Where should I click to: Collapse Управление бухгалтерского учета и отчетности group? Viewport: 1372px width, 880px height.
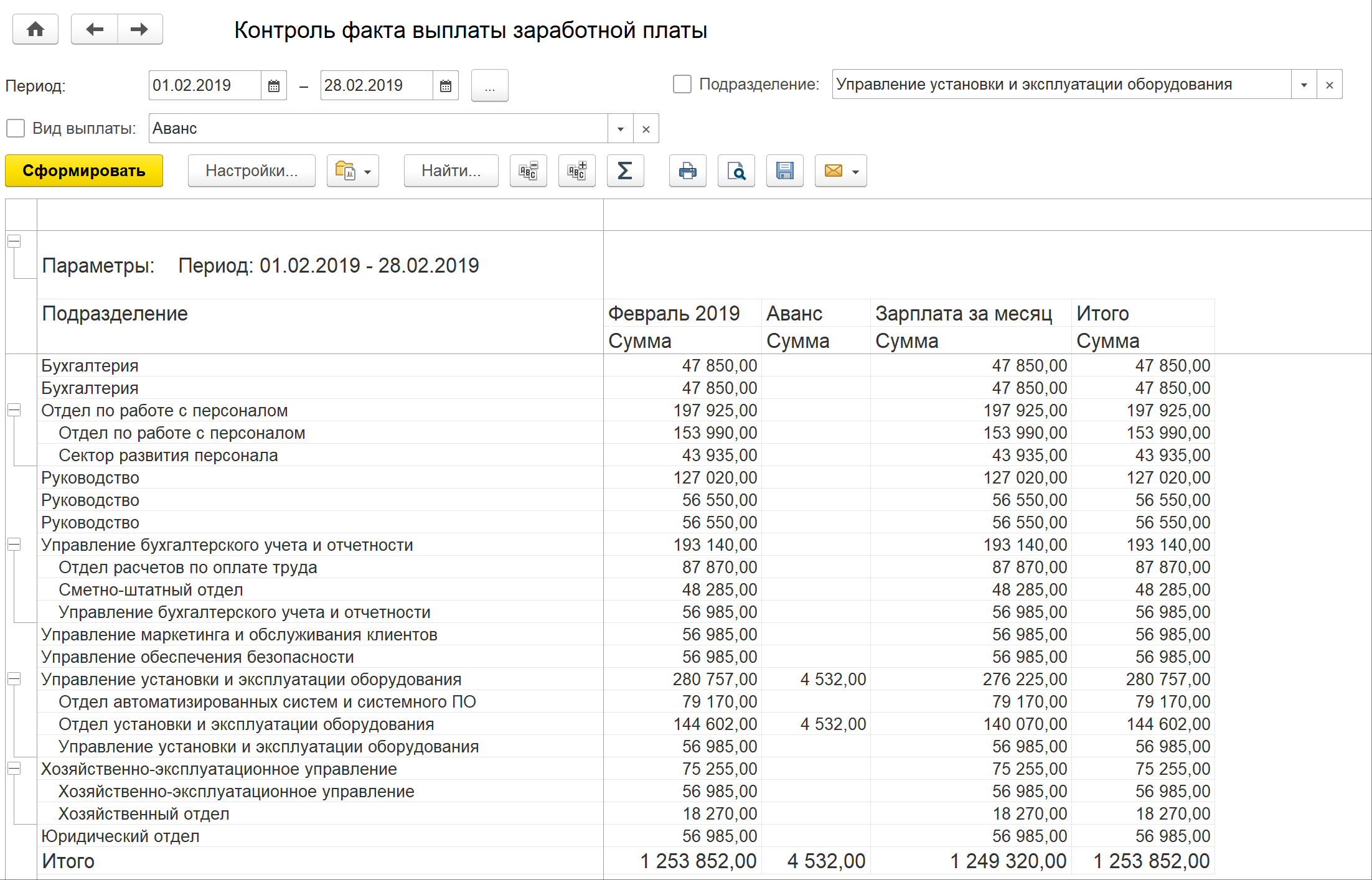tap(14, 545)
